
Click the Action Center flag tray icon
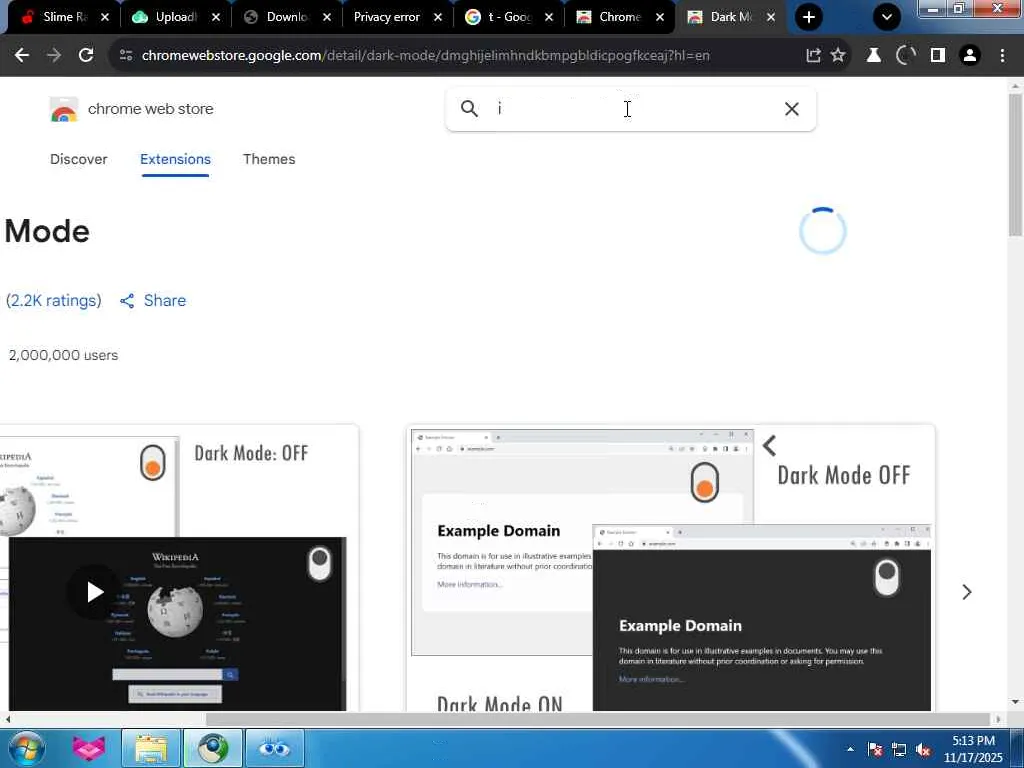click(x=874, y=749)
